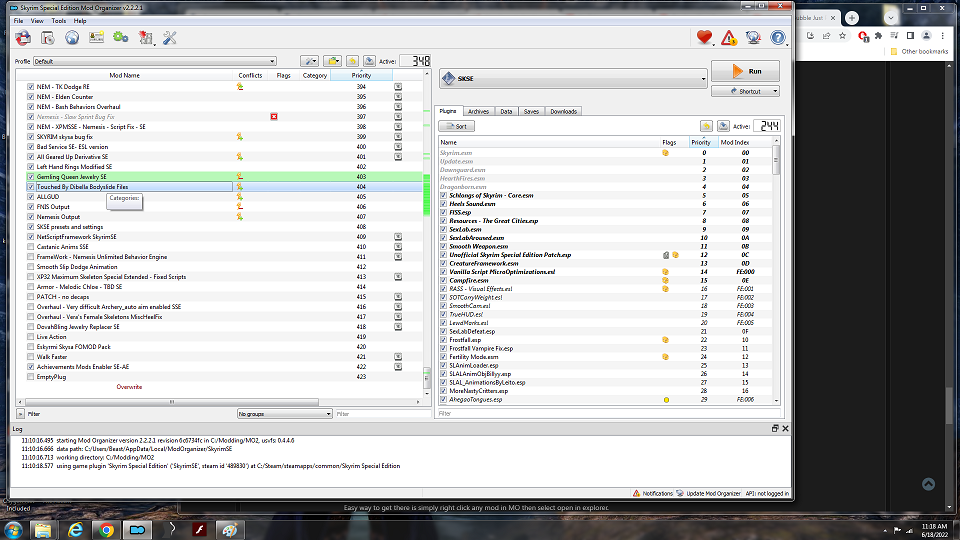Toggle Frostfall.esp plugin checkbox
Viewport: 960px width, 540px height.
443,340
